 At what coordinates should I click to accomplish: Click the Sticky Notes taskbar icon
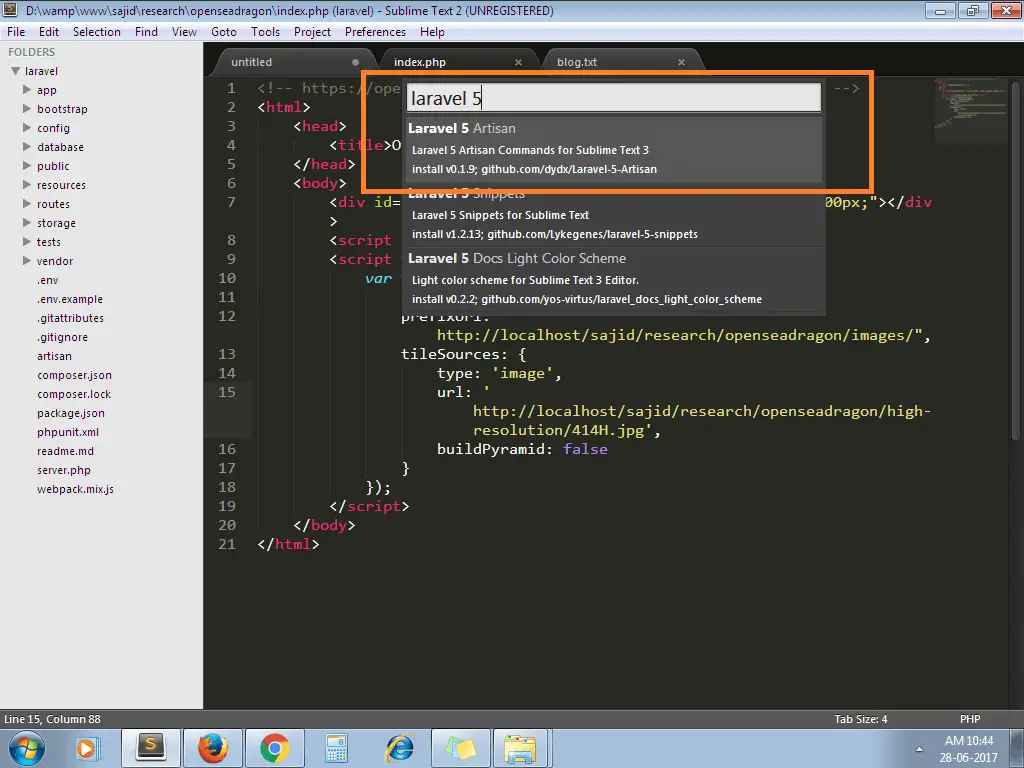pos(460,747)
